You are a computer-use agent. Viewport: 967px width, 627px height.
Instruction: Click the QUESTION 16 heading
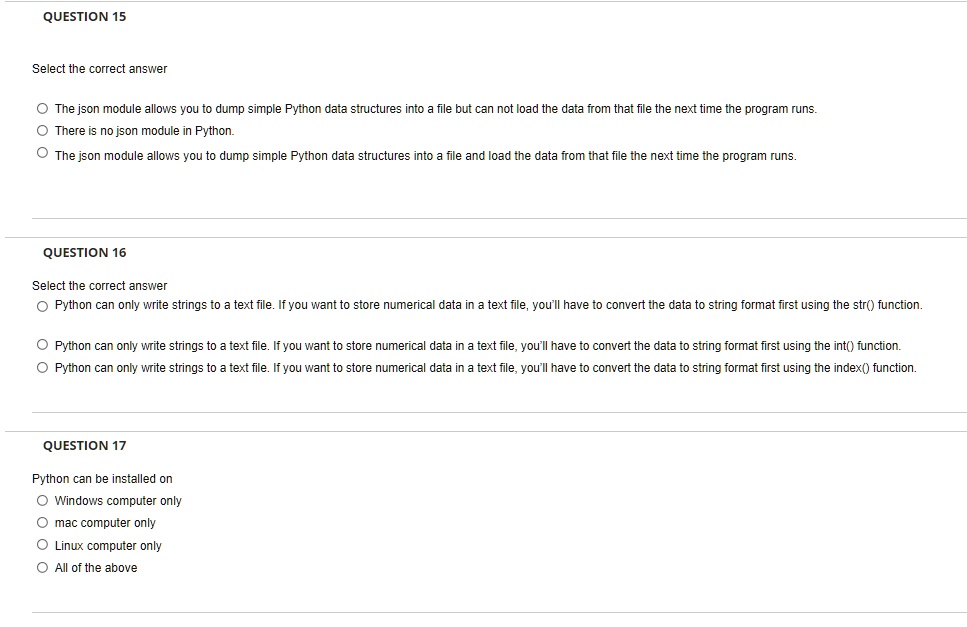84,253
